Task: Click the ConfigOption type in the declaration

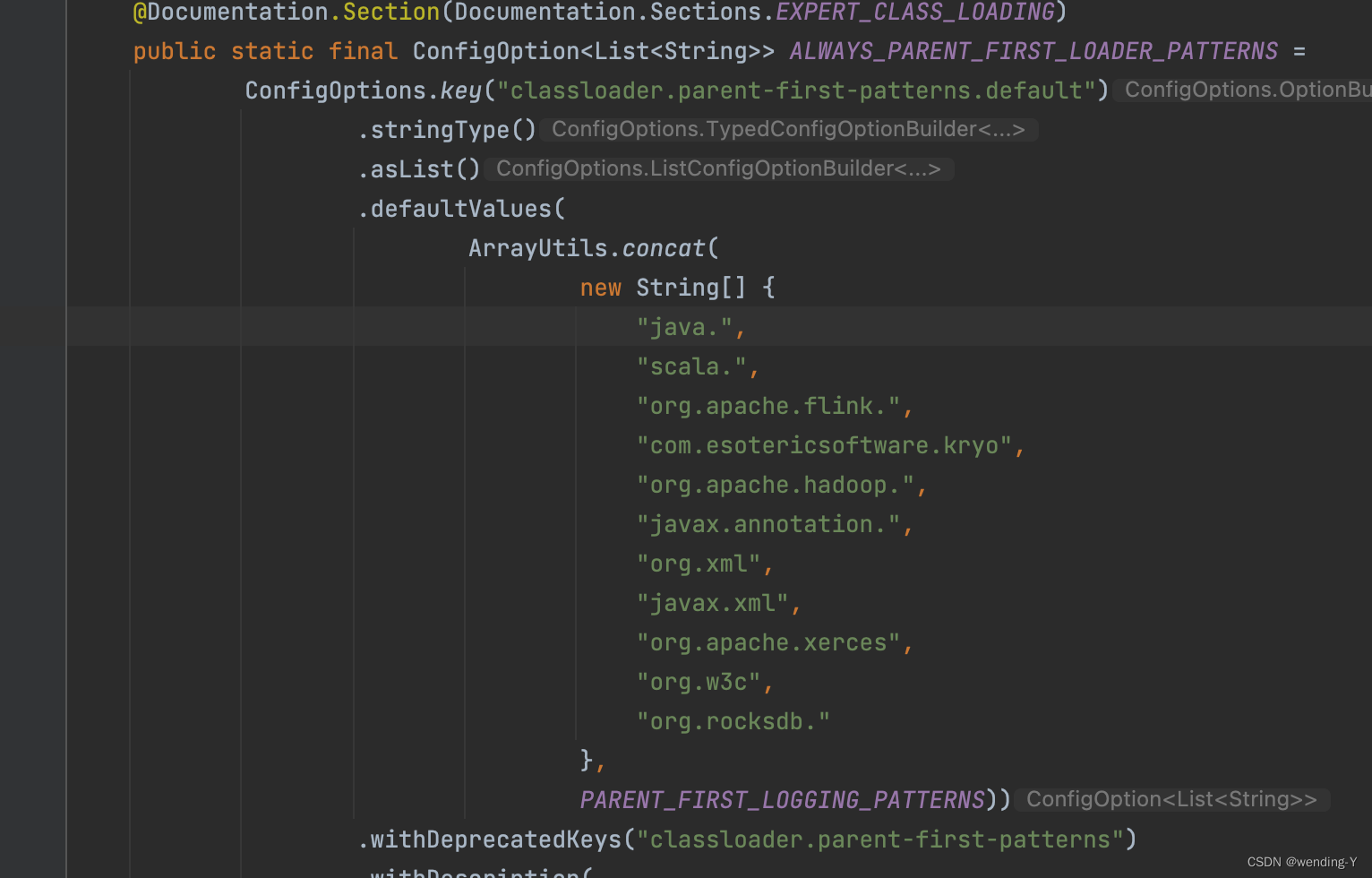Action: tap(496, 51)
